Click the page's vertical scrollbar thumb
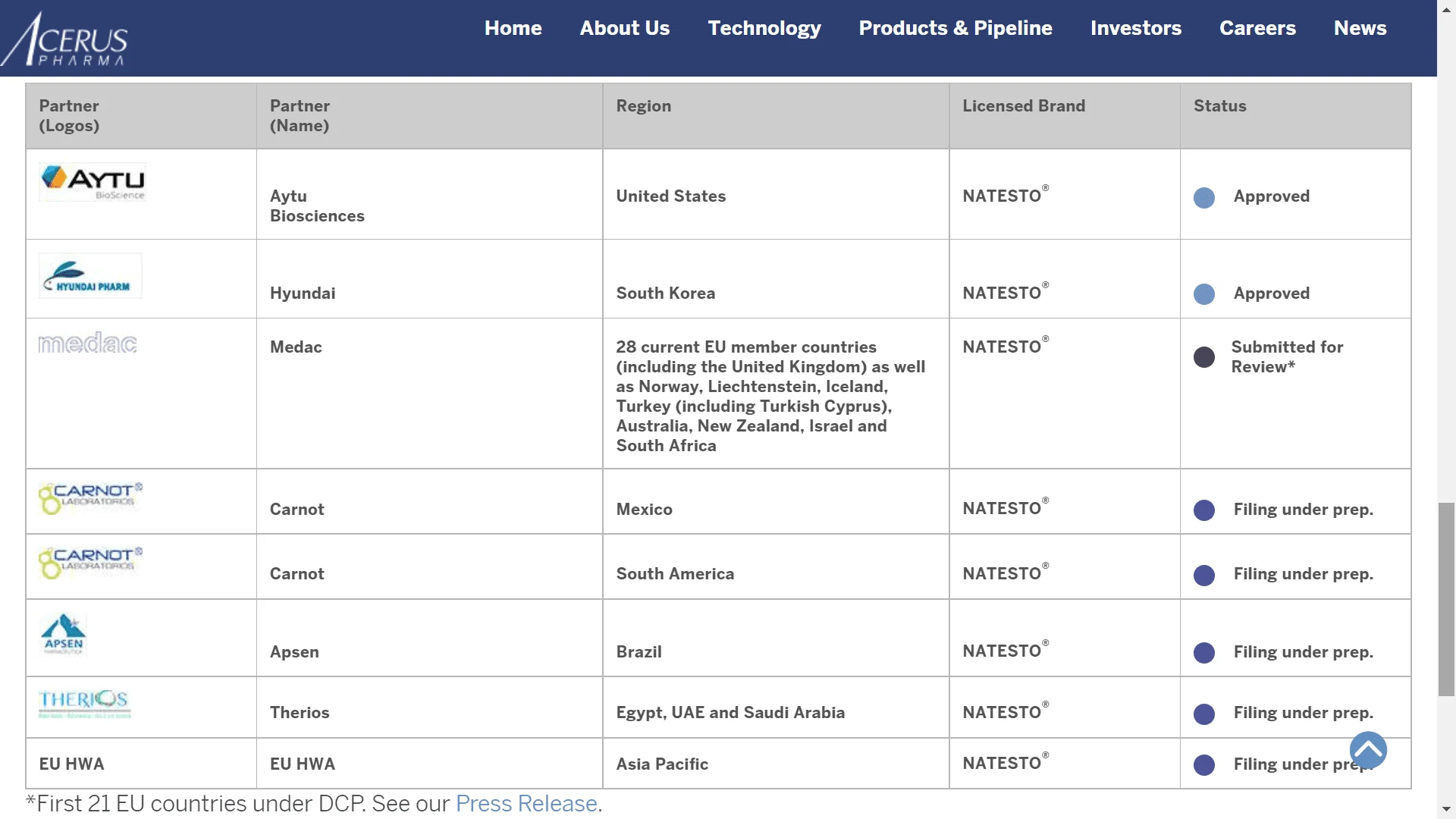Screen dimensions: 1456x819 pyautogui.click(x=1446, y=599)
